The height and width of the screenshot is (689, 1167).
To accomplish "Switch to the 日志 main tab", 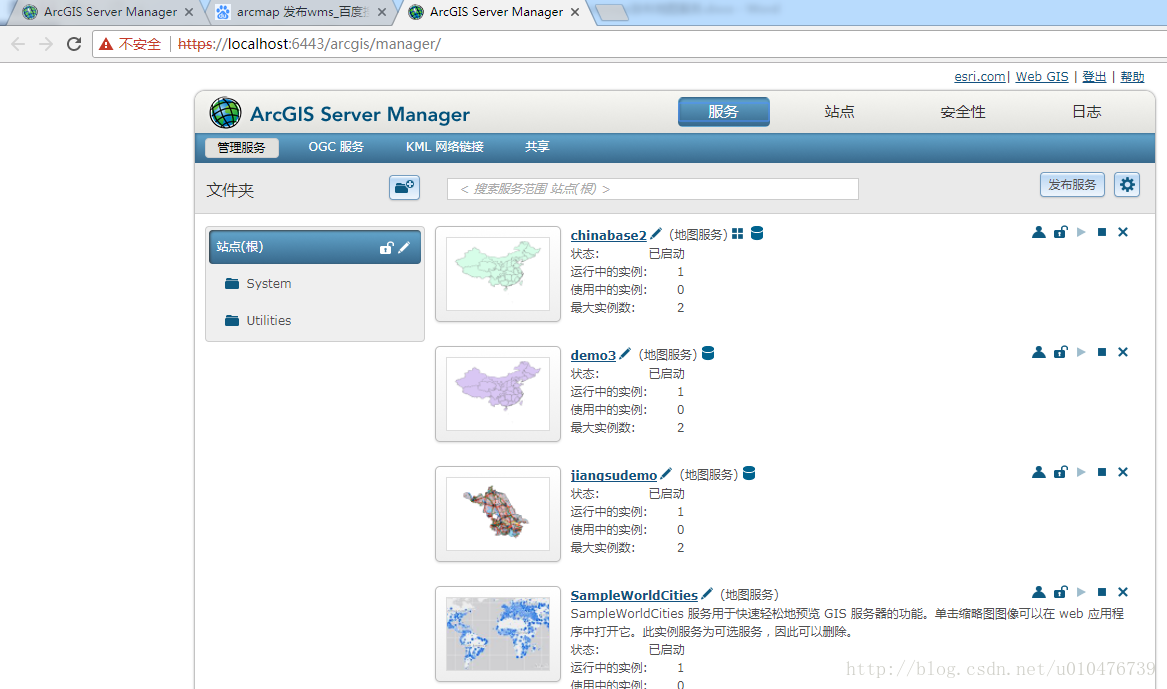I will click(x=1087, y=112).
